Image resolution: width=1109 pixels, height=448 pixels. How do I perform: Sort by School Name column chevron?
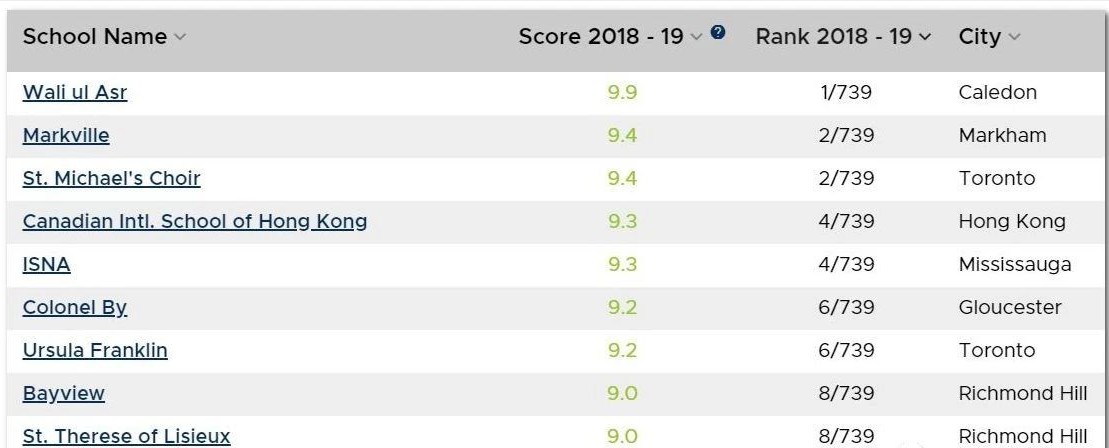point(180,37)
